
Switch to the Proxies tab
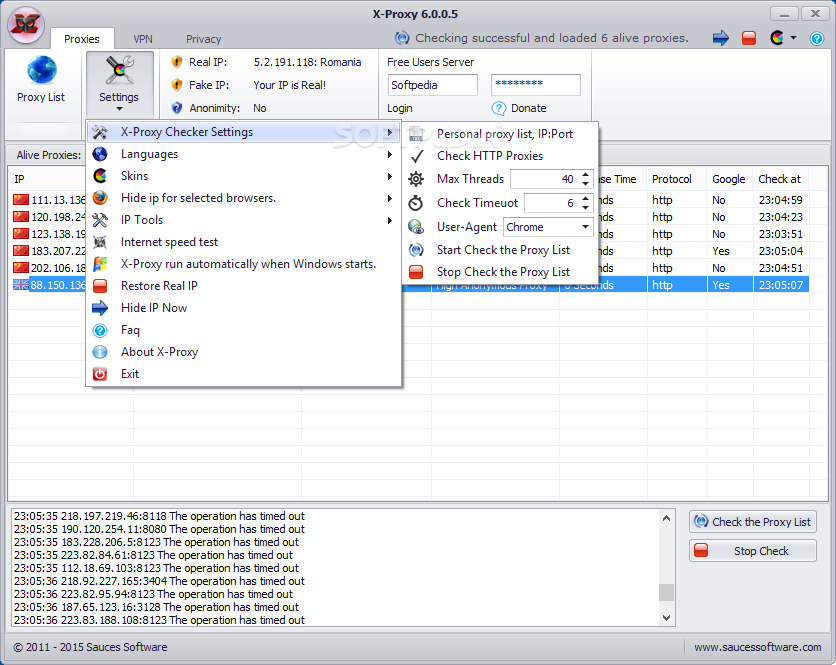[82, 39]
